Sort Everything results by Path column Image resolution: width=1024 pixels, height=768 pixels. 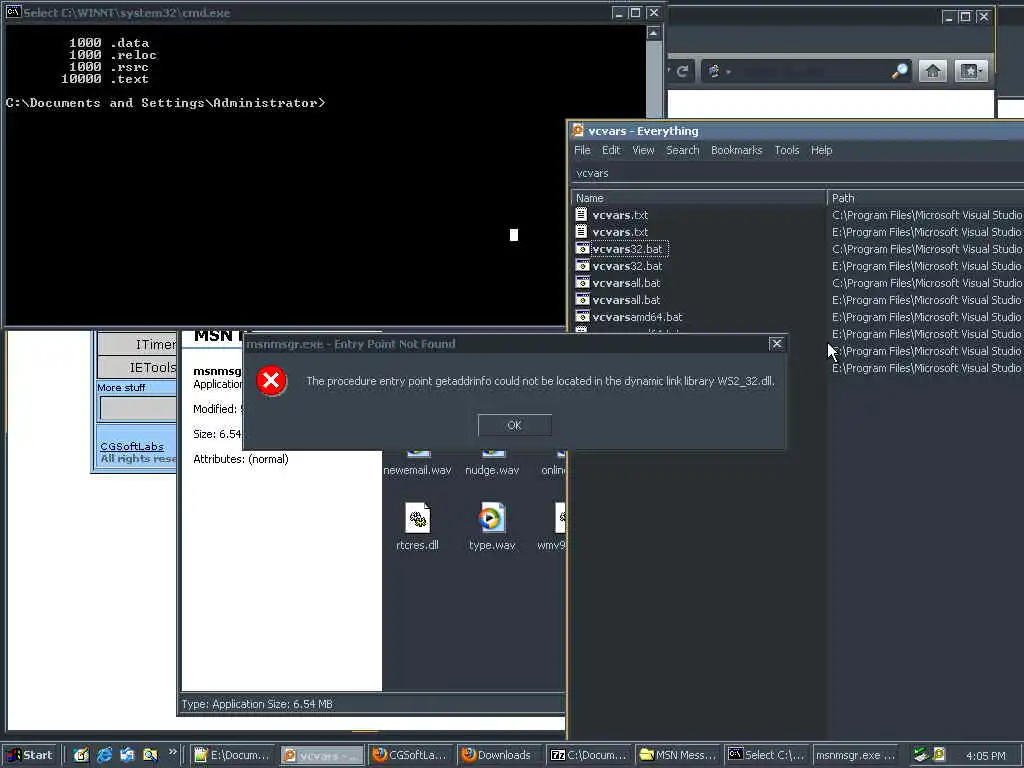pyautogui.click(x=925, y=198)
